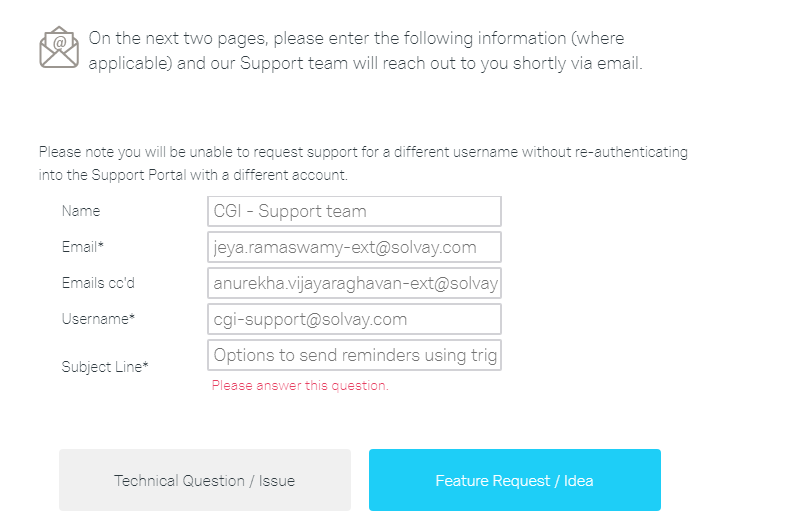Choose the Feature Request / Idea button
787x532 pixels.
(x=514, y=480)
